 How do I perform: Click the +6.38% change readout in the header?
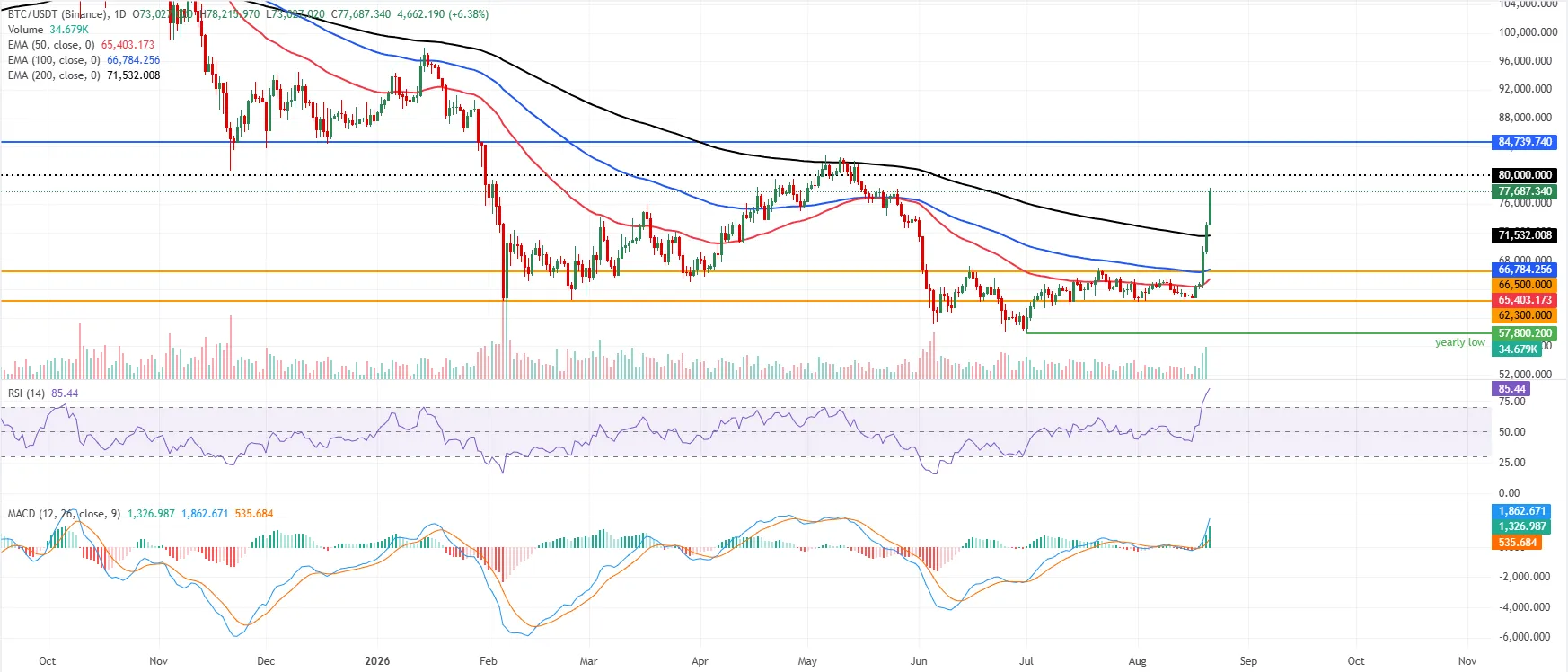coord(467,14)
